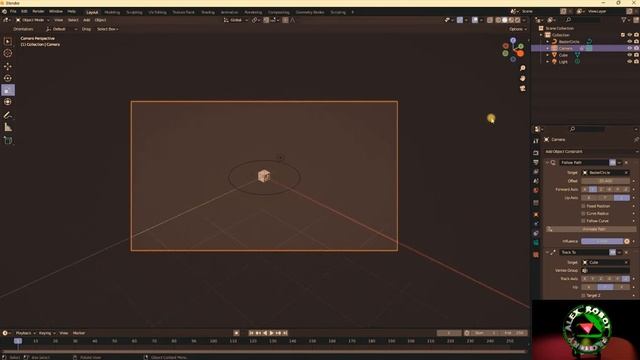Click the Animate Path button

(591, 229)
